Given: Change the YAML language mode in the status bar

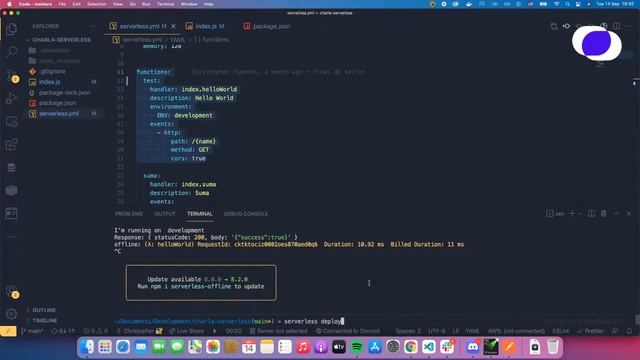Looking at the screenshot, I should click(x=472, y=331).
